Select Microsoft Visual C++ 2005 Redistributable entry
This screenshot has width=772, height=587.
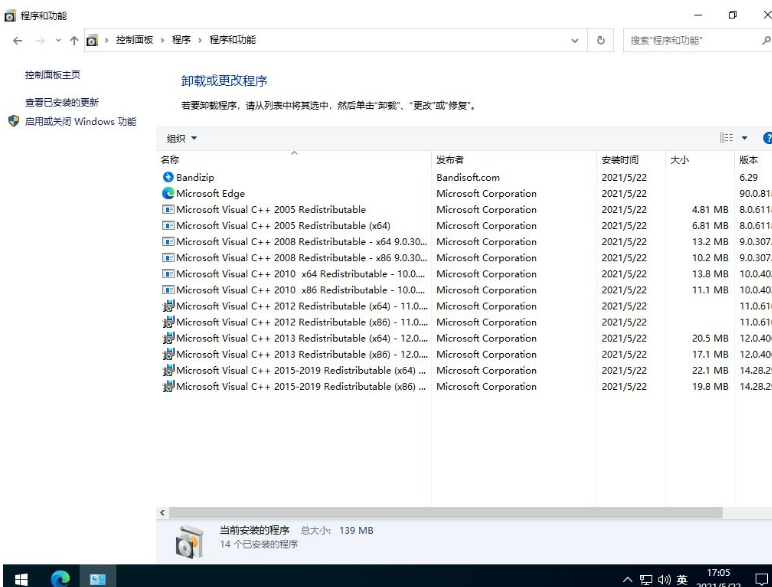coord(271,210)
